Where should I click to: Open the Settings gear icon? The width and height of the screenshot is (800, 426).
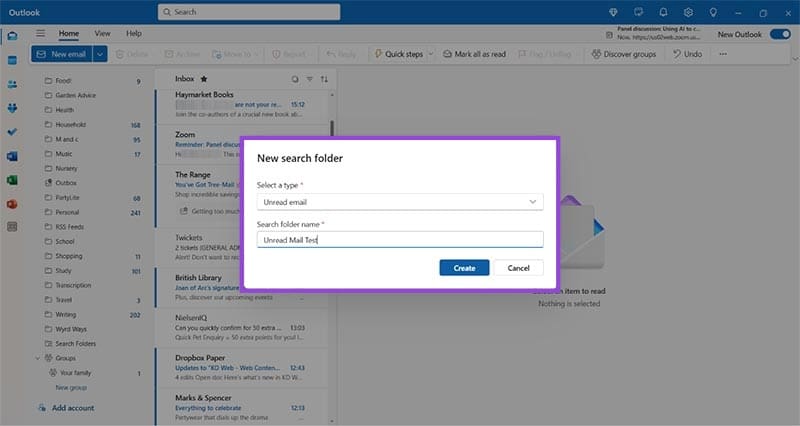(688, 12)
